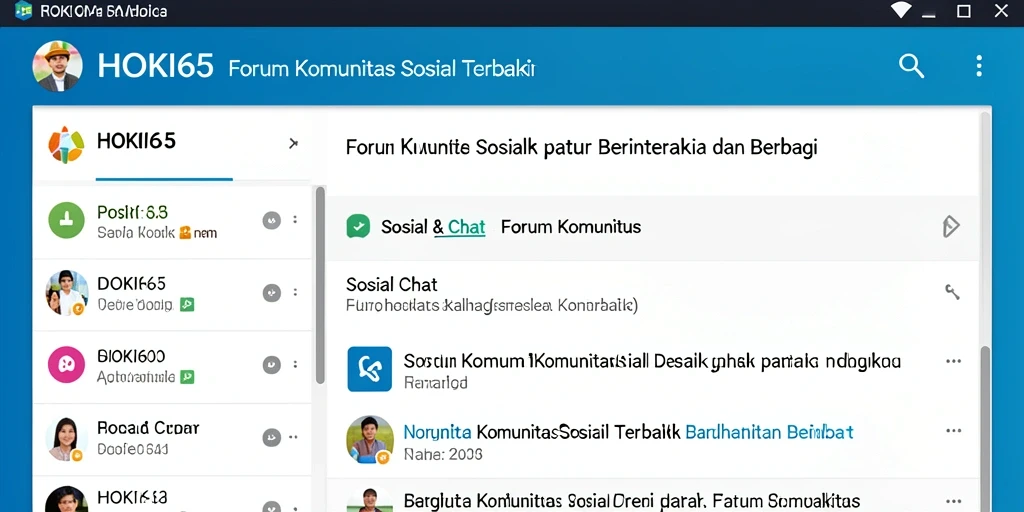Click the app icon in the title bar
The image size is (1024, 512).
coord(24,10)
